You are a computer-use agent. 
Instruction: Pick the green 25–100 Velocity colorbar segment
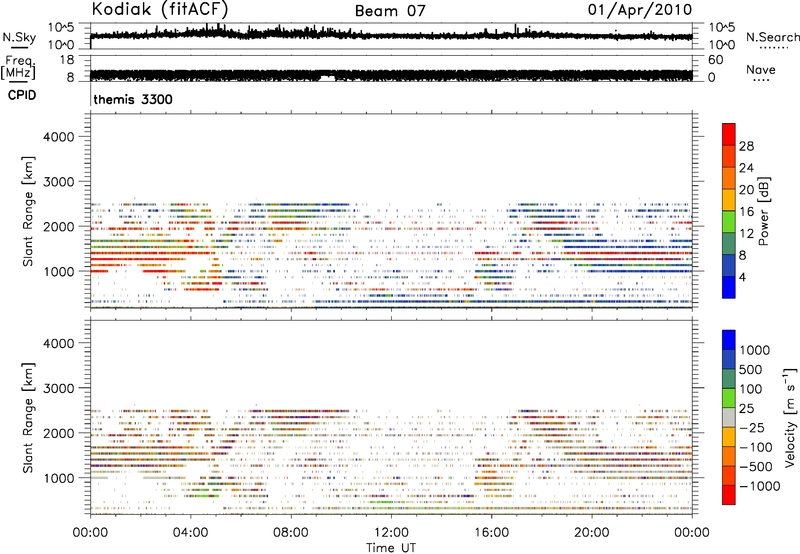tap(729, 398)
